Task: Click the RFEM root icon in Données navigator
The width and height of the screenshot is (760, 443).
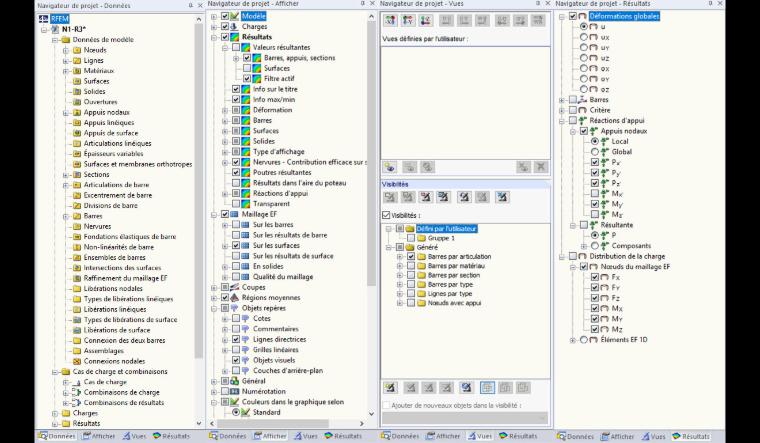Action: 44,19
